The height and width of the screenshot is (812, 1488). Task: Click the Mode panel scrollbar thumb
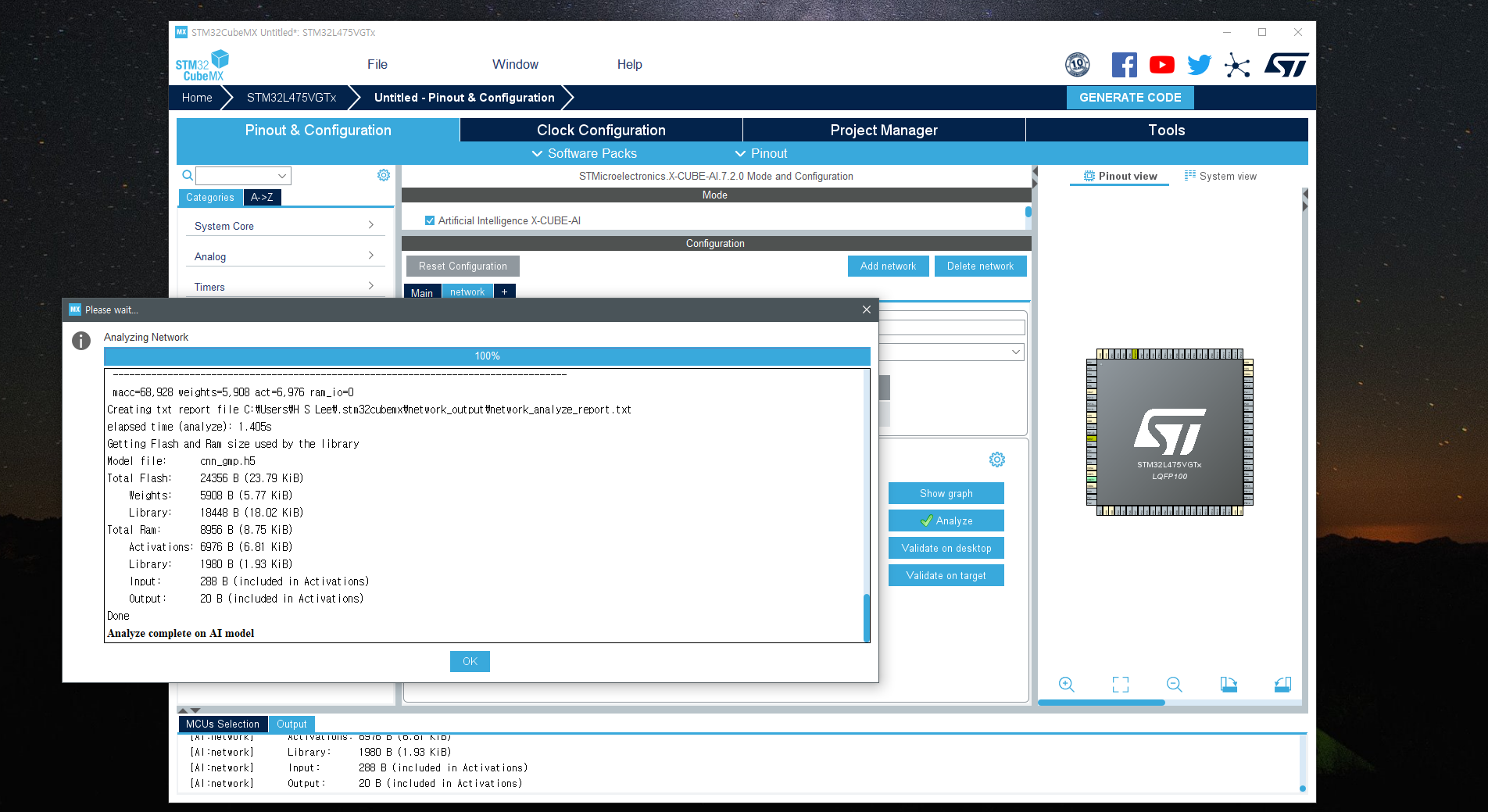click(x=1028, y=212)
